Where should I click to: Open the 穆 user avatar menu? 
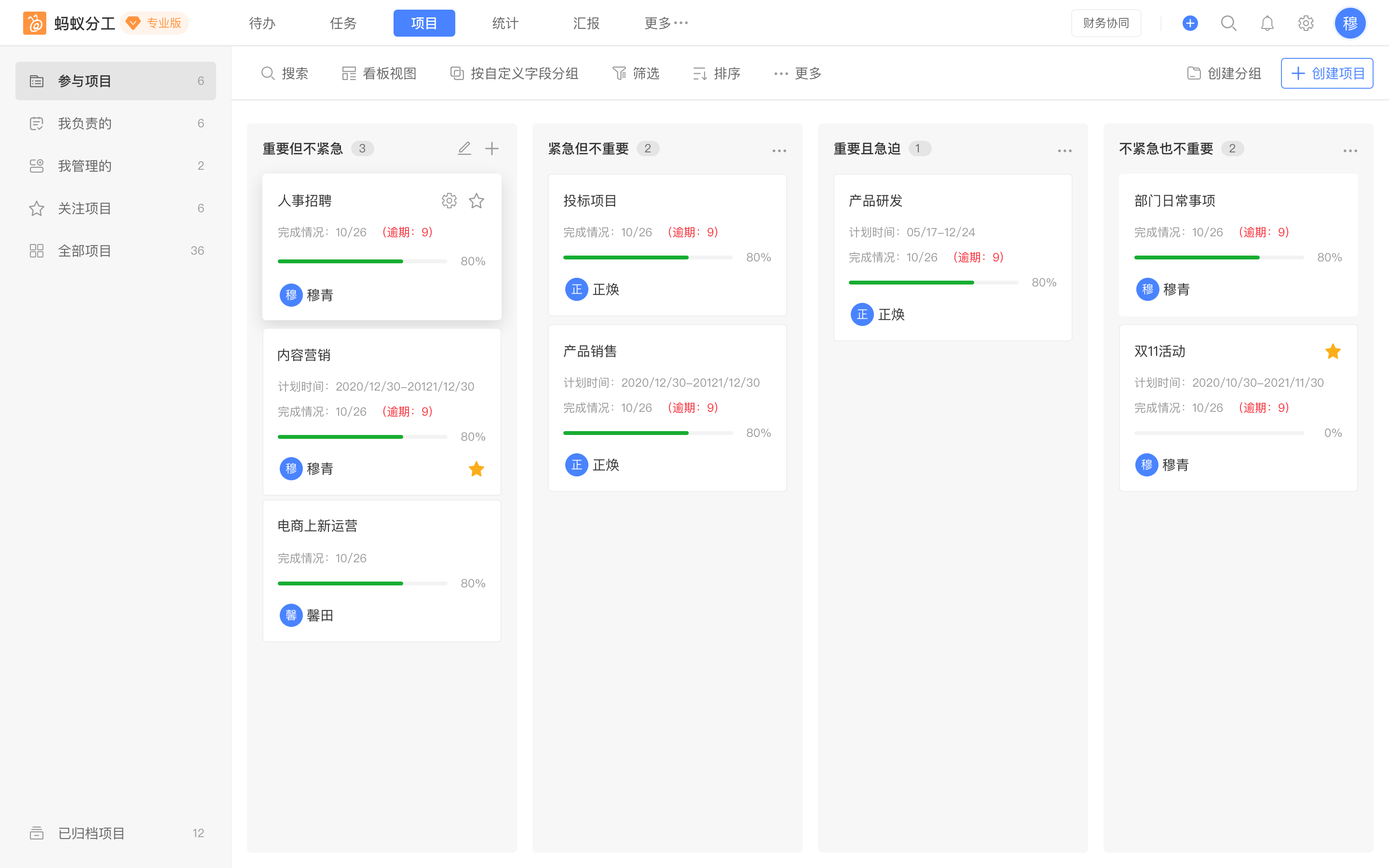(1350, 23)
